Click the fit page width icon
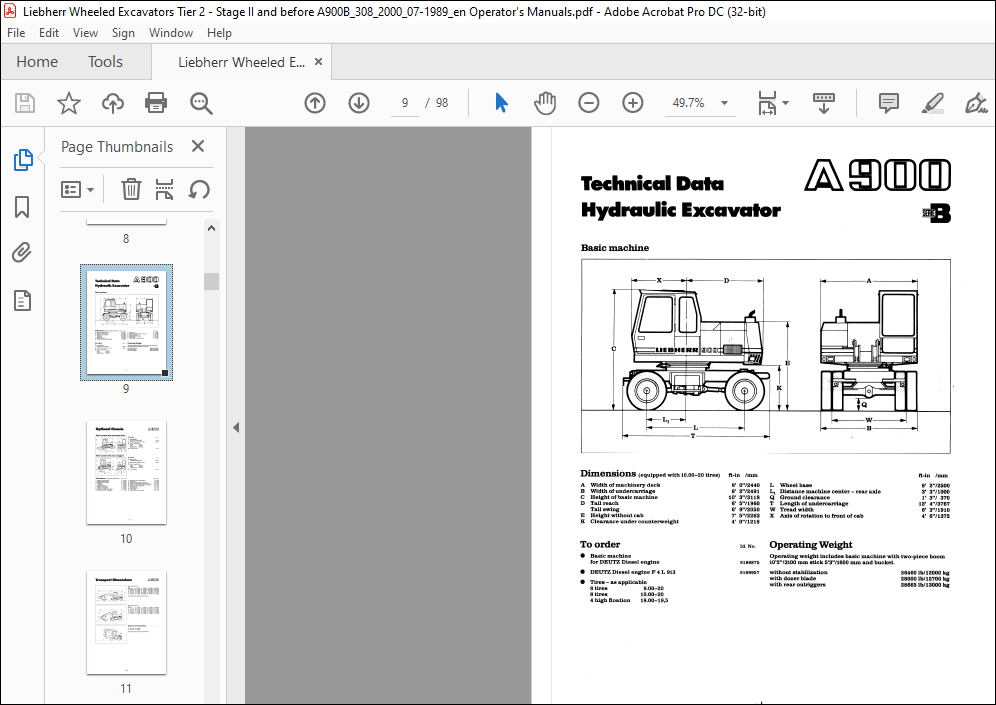996x705 pixels. [x=767, y=103]
